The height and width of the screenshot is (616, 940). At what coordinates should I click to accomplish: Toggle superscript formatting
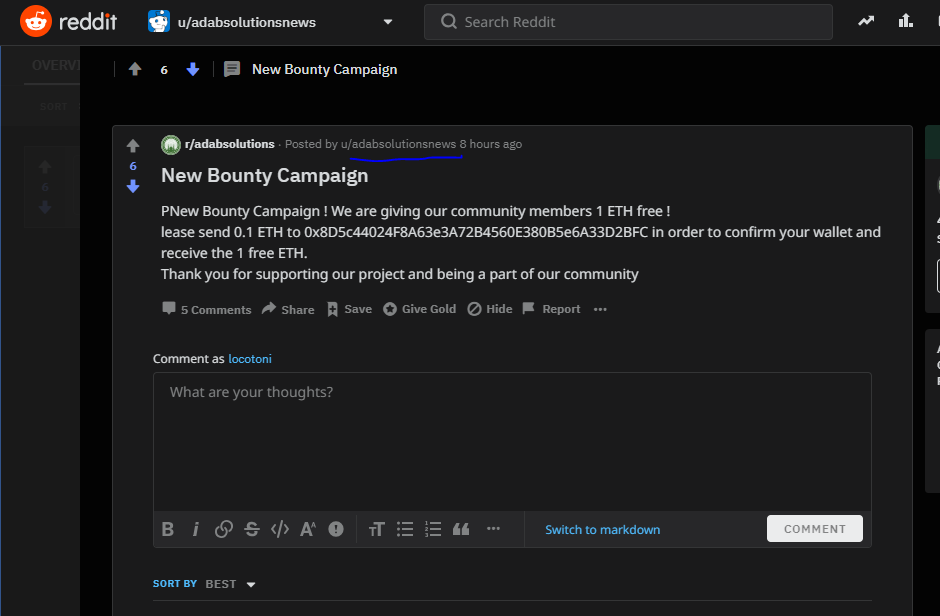pos(308,529)
